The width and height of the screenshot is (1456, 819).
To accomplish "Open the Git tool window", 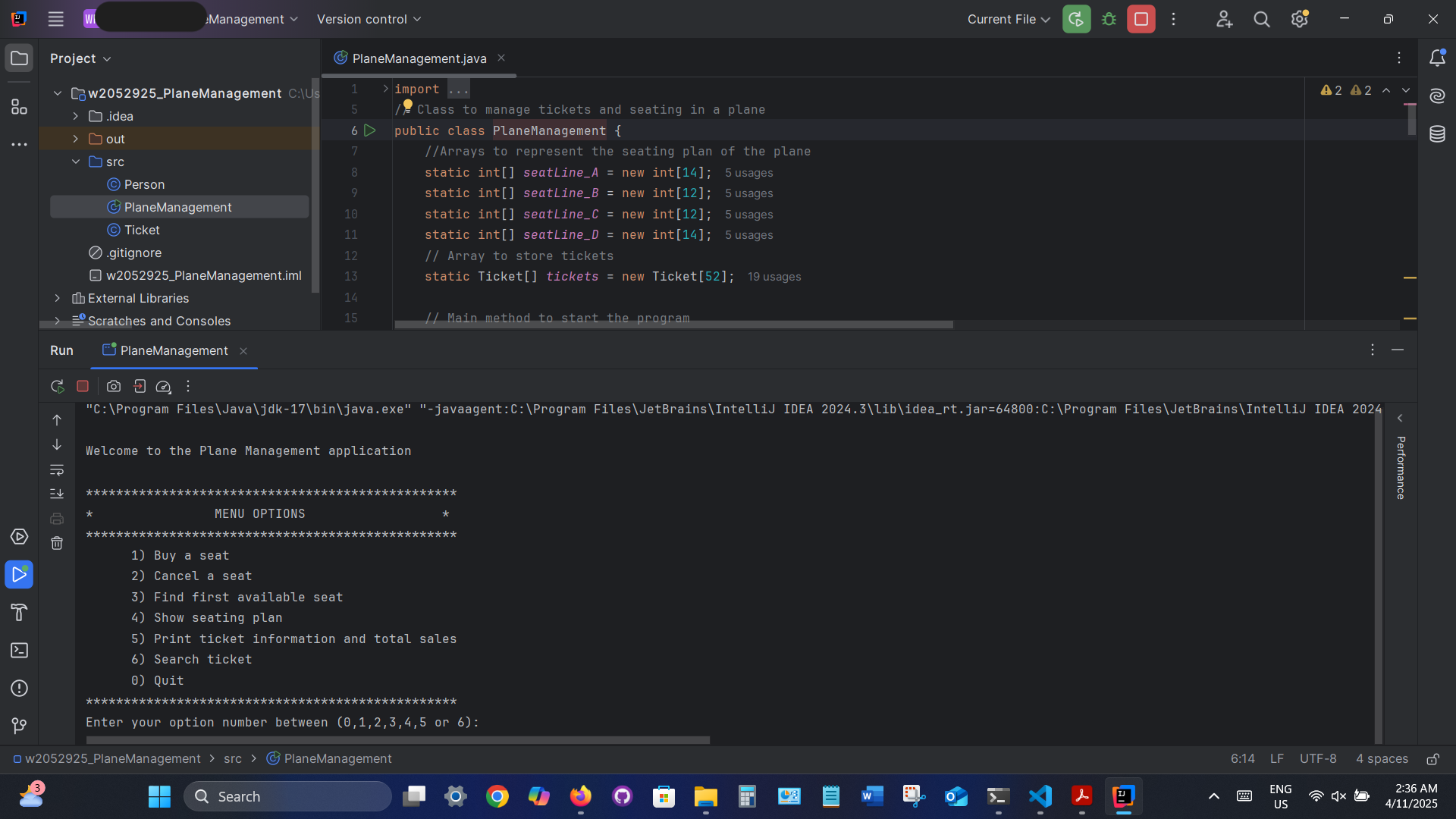I will coord(19,726).
